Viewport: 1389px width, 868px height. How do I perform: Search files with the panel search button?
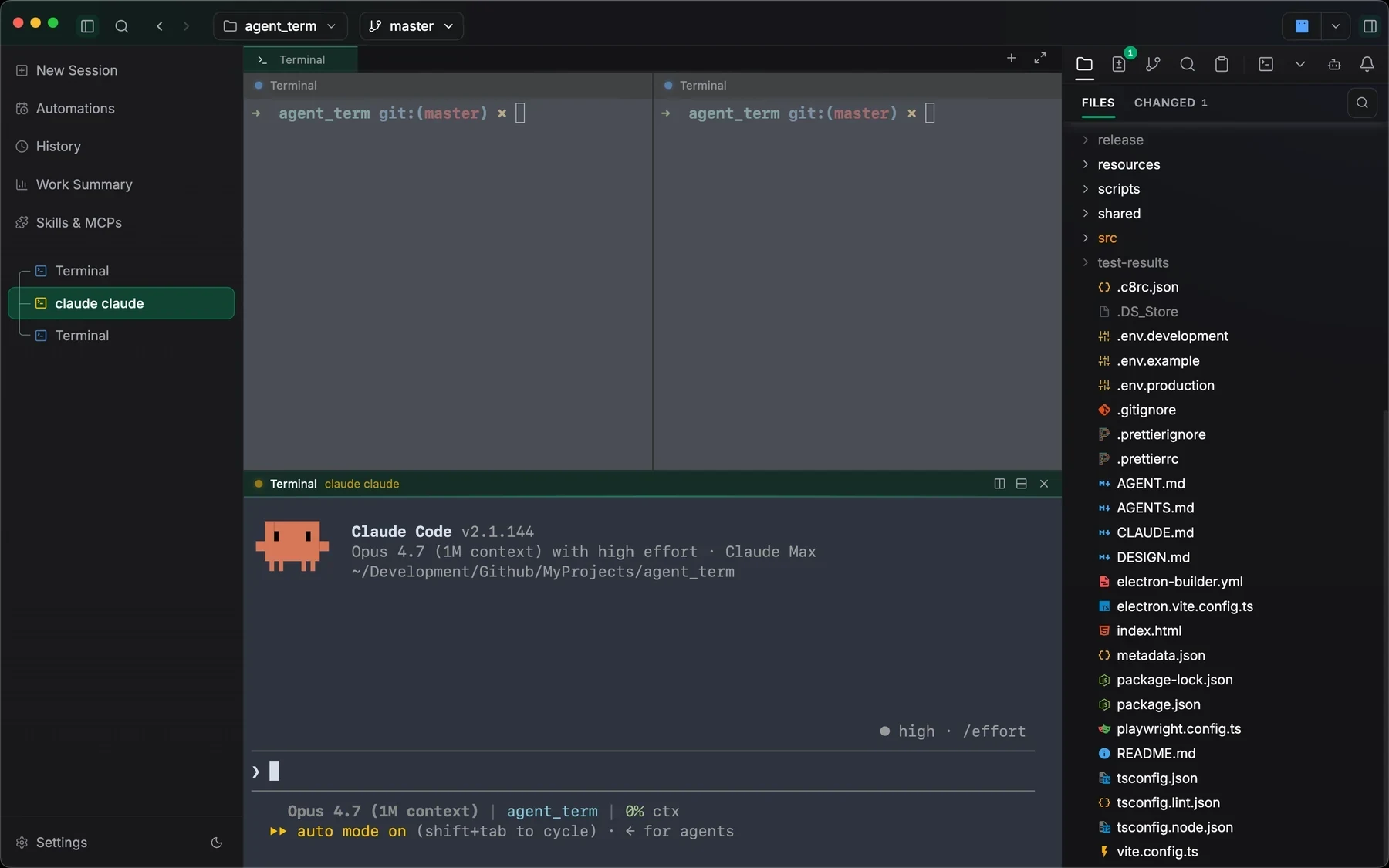coord(1362,103)
